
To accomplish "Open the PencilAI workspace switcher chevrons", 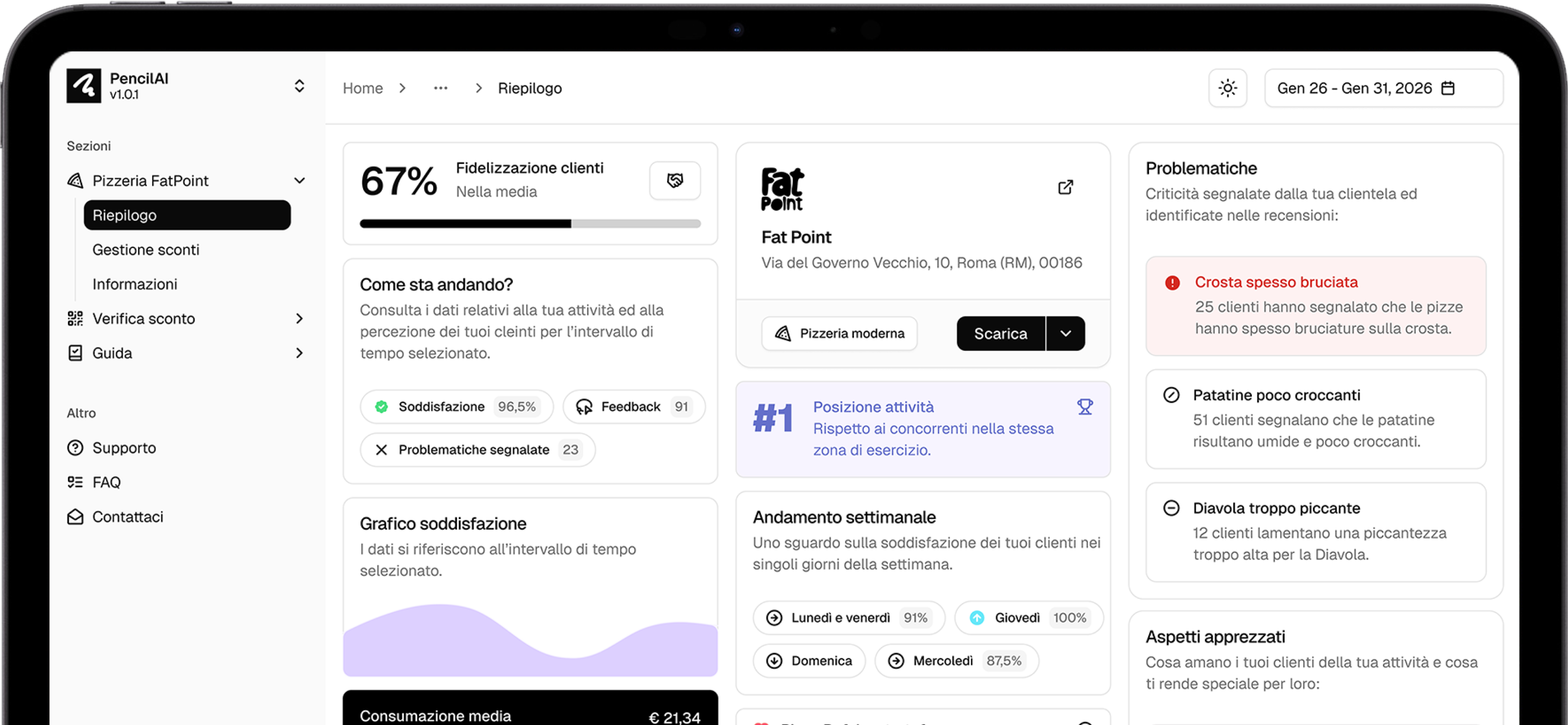I will pyautogui.click(x=299, y=86).
